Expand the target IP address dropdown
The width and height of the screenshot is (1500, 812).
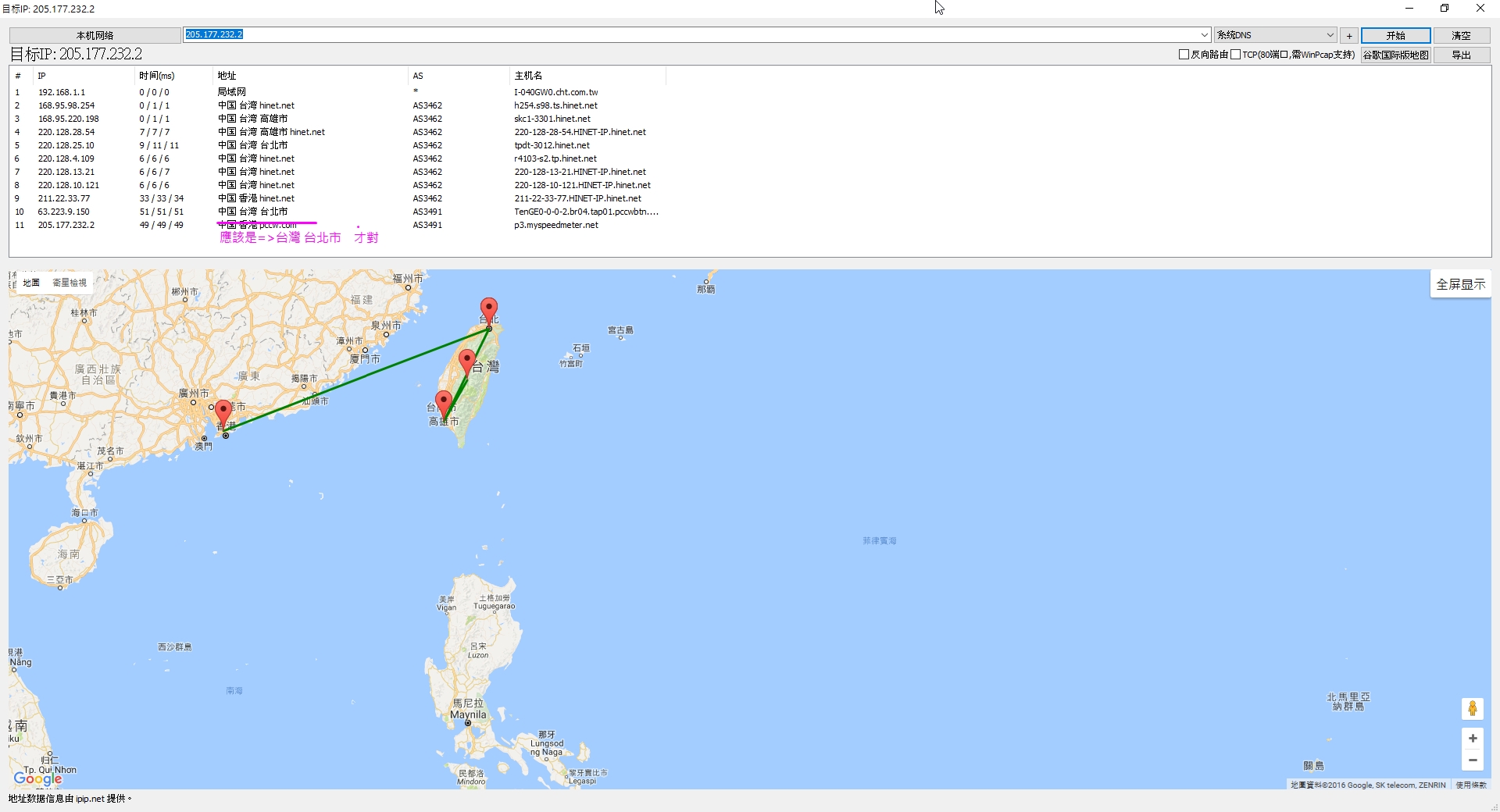pyautogui.click(x=1204, y=35)
